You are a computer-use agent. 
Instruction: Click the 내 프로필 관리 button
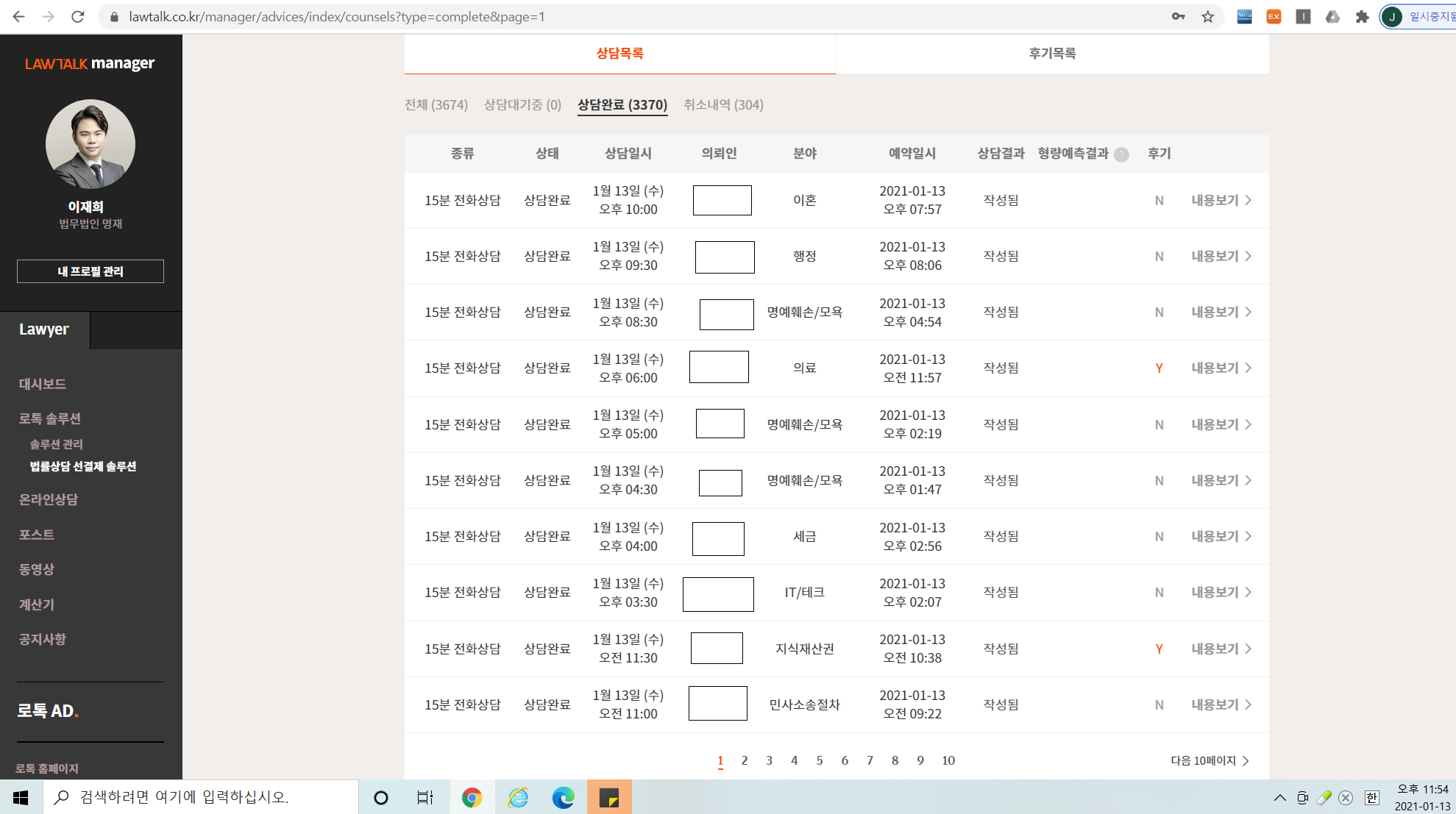[90, 271]
